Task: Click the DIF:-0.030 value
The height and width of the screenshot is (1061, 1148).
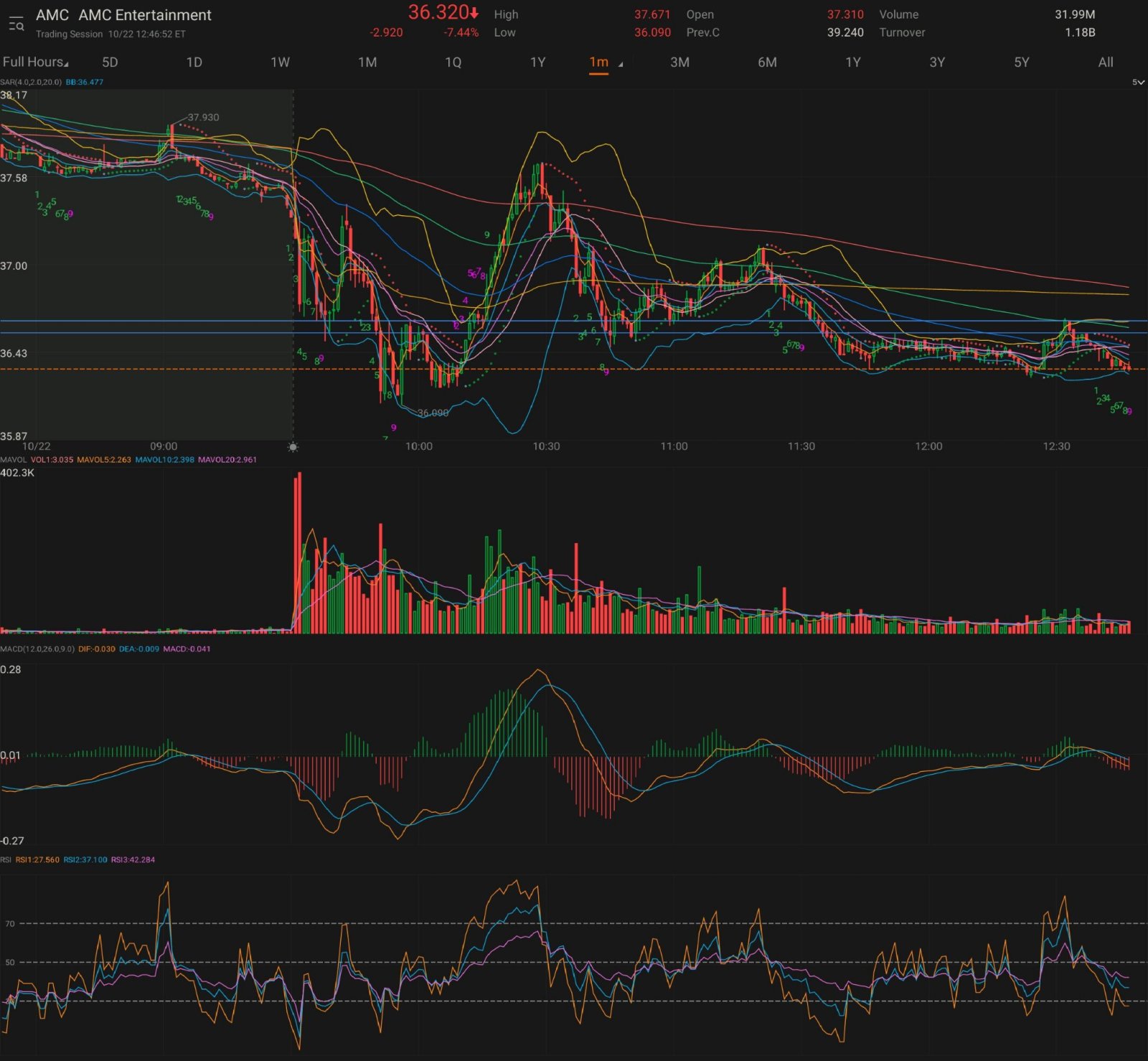Action: click(97, 649)
